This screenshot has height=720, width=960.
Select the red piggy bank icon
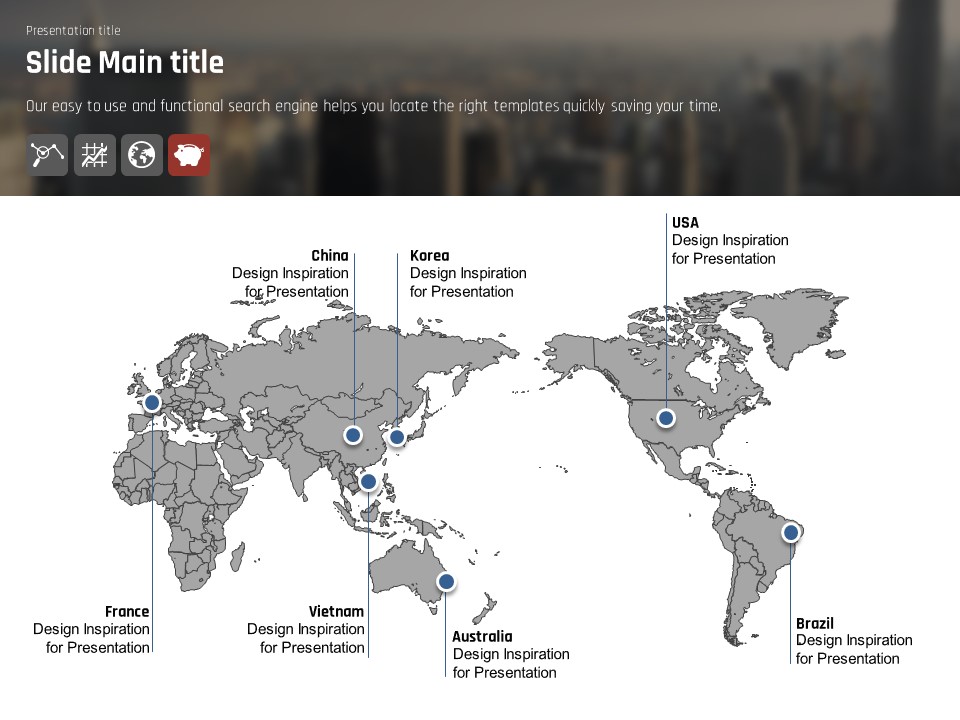(189, 155)
